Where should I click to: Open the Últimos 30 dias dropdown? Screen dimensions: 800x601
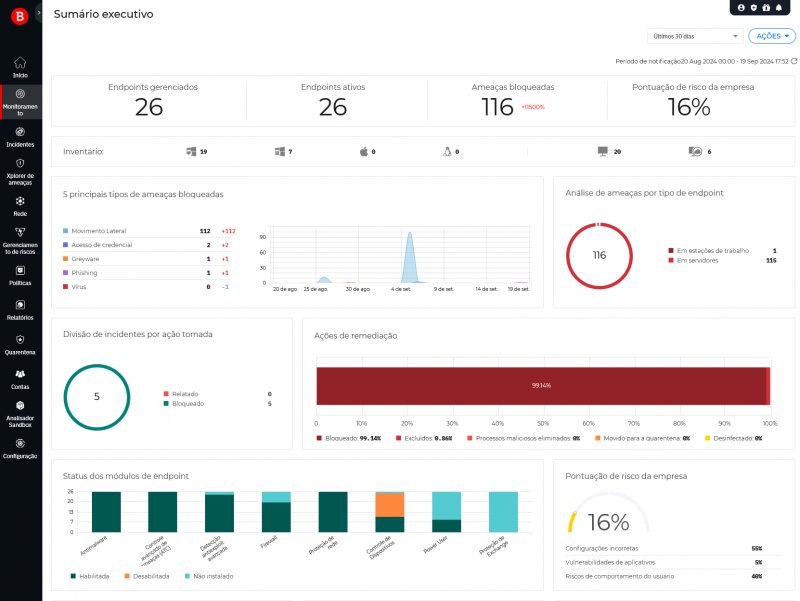[695, 36]
